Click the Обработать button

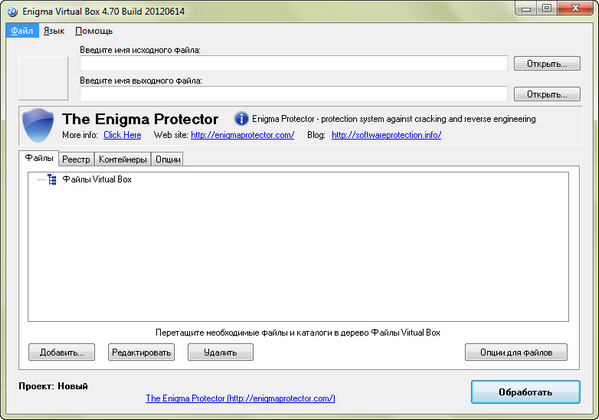(x=526, y=392)
